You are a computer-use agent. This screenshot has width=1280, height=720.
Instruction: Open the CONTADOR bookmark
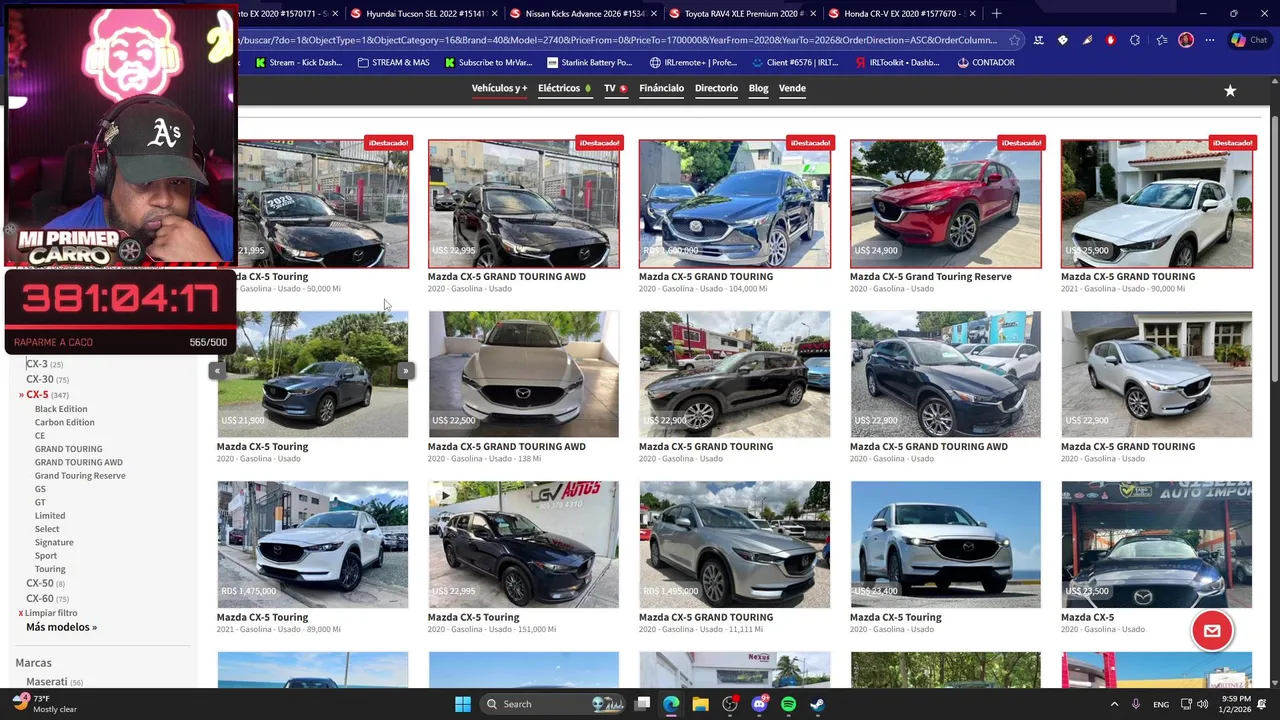point(986,62)
